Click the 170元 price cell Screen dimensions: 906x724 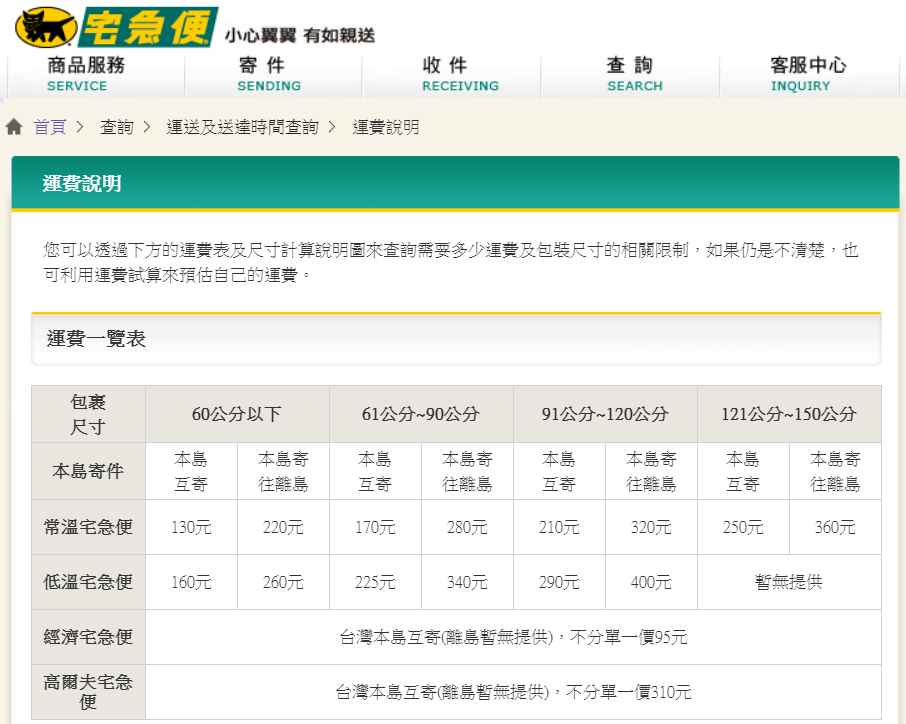click(x=376, y=527)
